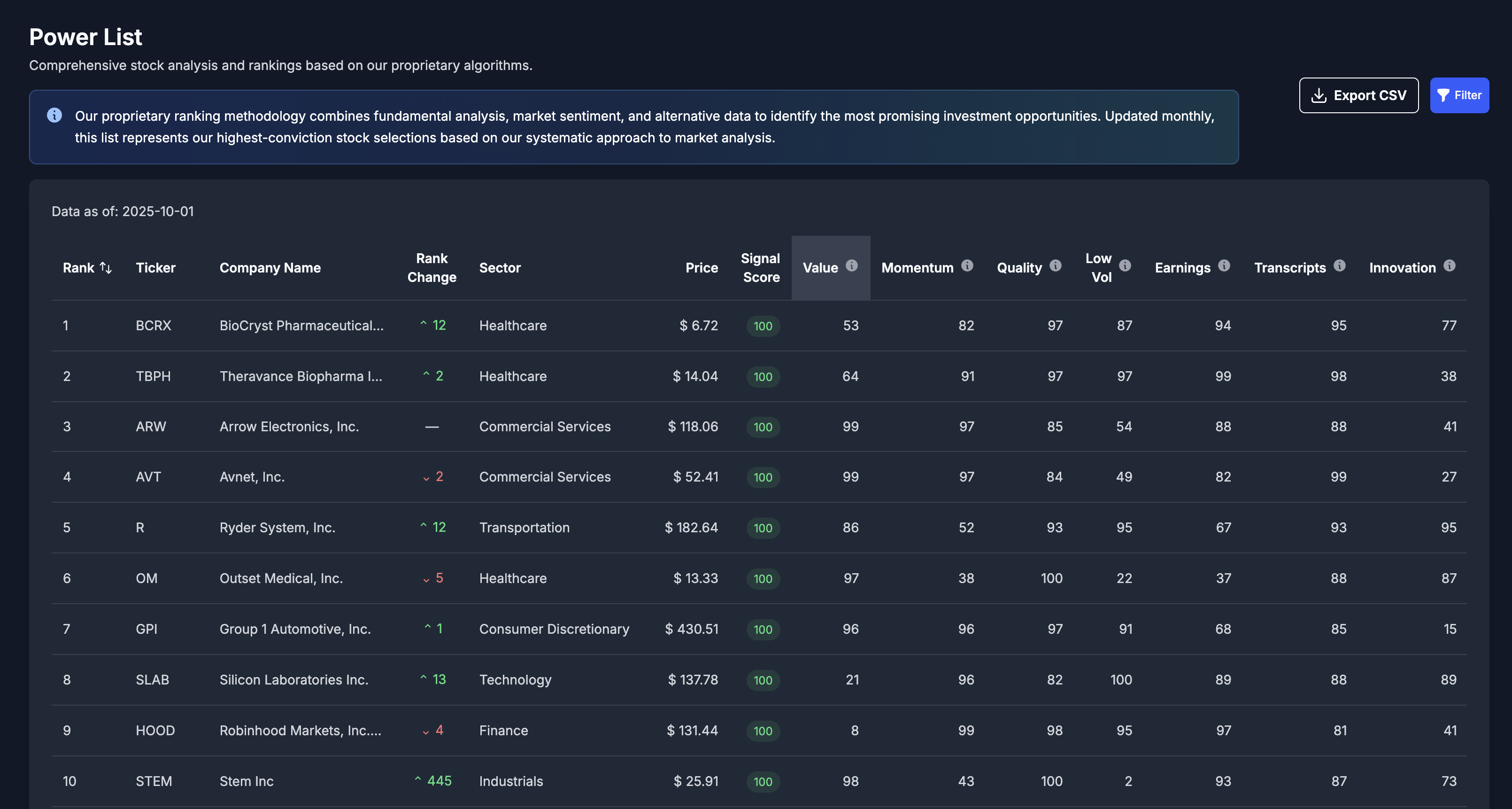Click the Signal Score badge for Stem Inc
1512x809 pixels.
point(763,781)
